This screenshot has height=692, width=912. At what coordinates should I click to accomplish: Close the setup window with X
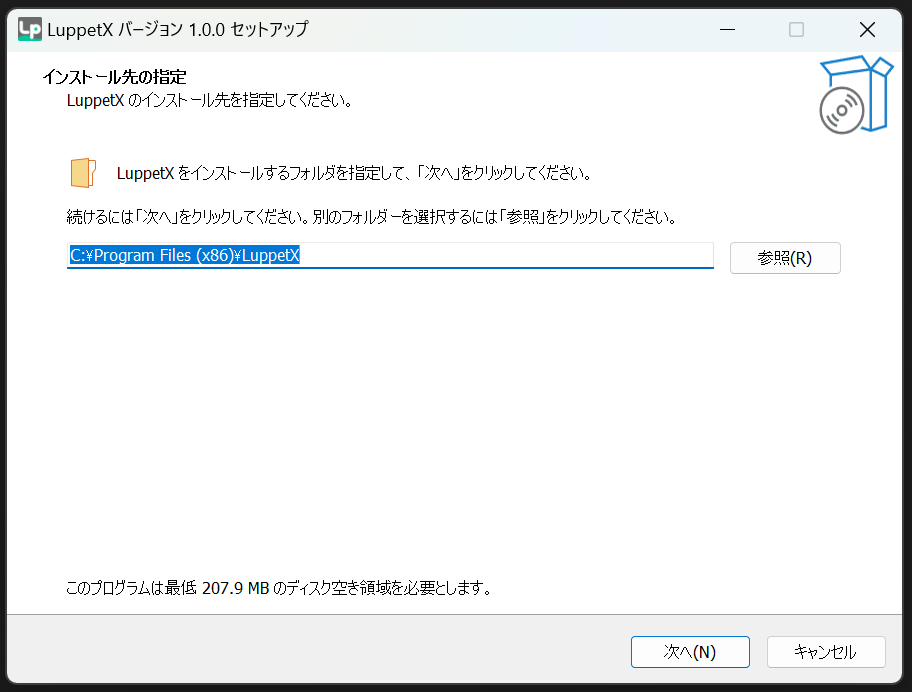[x=867, y=30]
